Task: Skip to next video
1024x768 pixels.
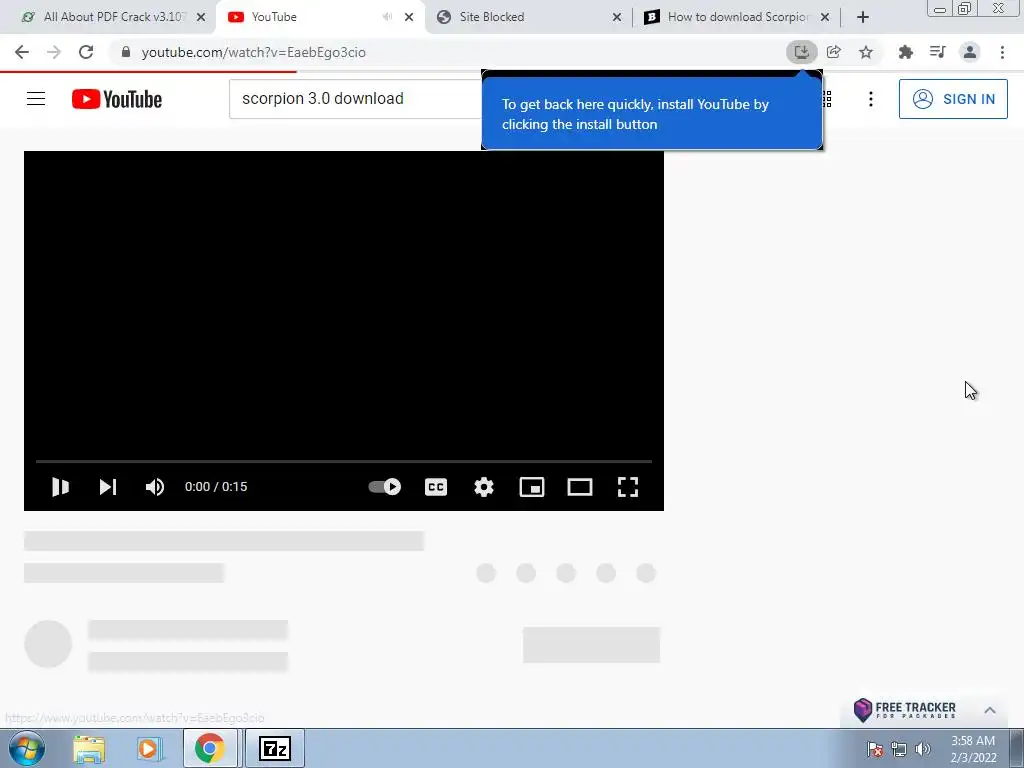Action: point(108,487)
